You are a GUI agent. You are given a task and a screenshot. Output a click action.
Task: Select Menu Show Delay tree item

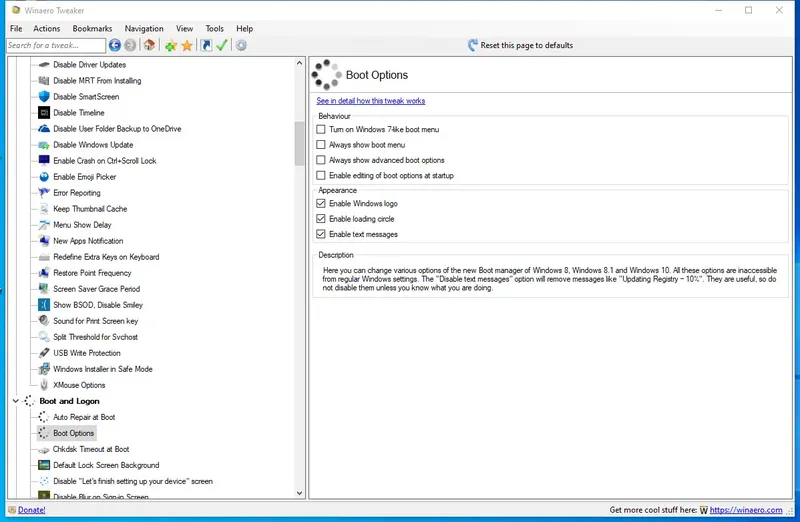coord(82,225)
